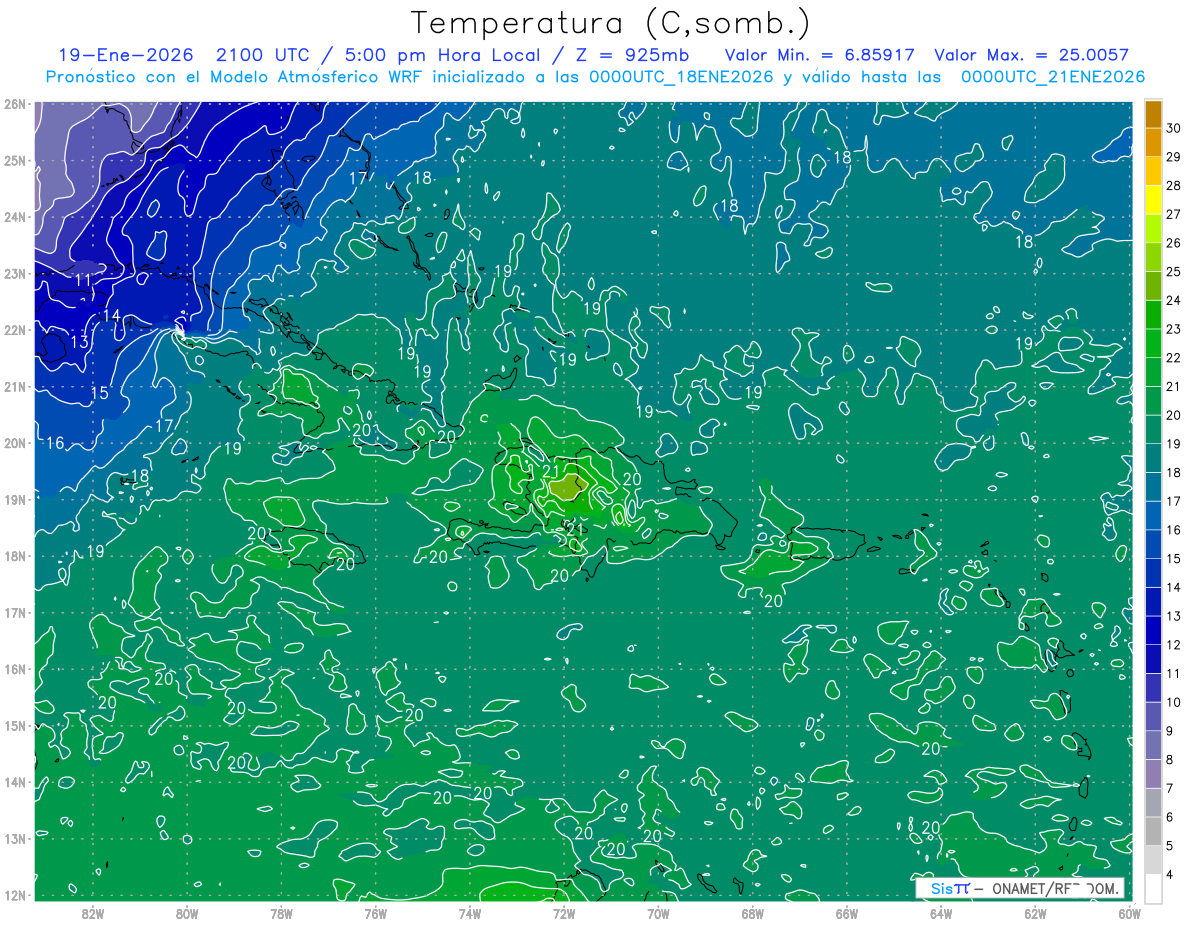This screenshot has height=927, width=1200.
Task: Click the "Valor Min. = 6.85917" readout
Action: point(819,55)
